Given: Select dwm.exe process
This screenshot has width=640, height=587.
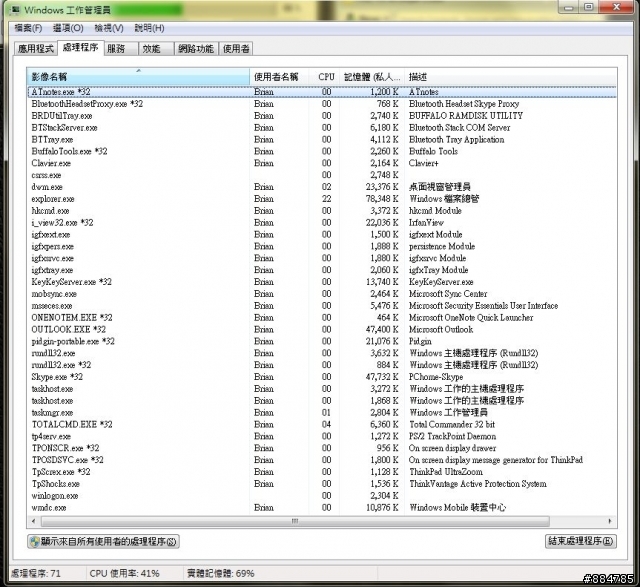Looking at the screenshot, I should point(322,187).
